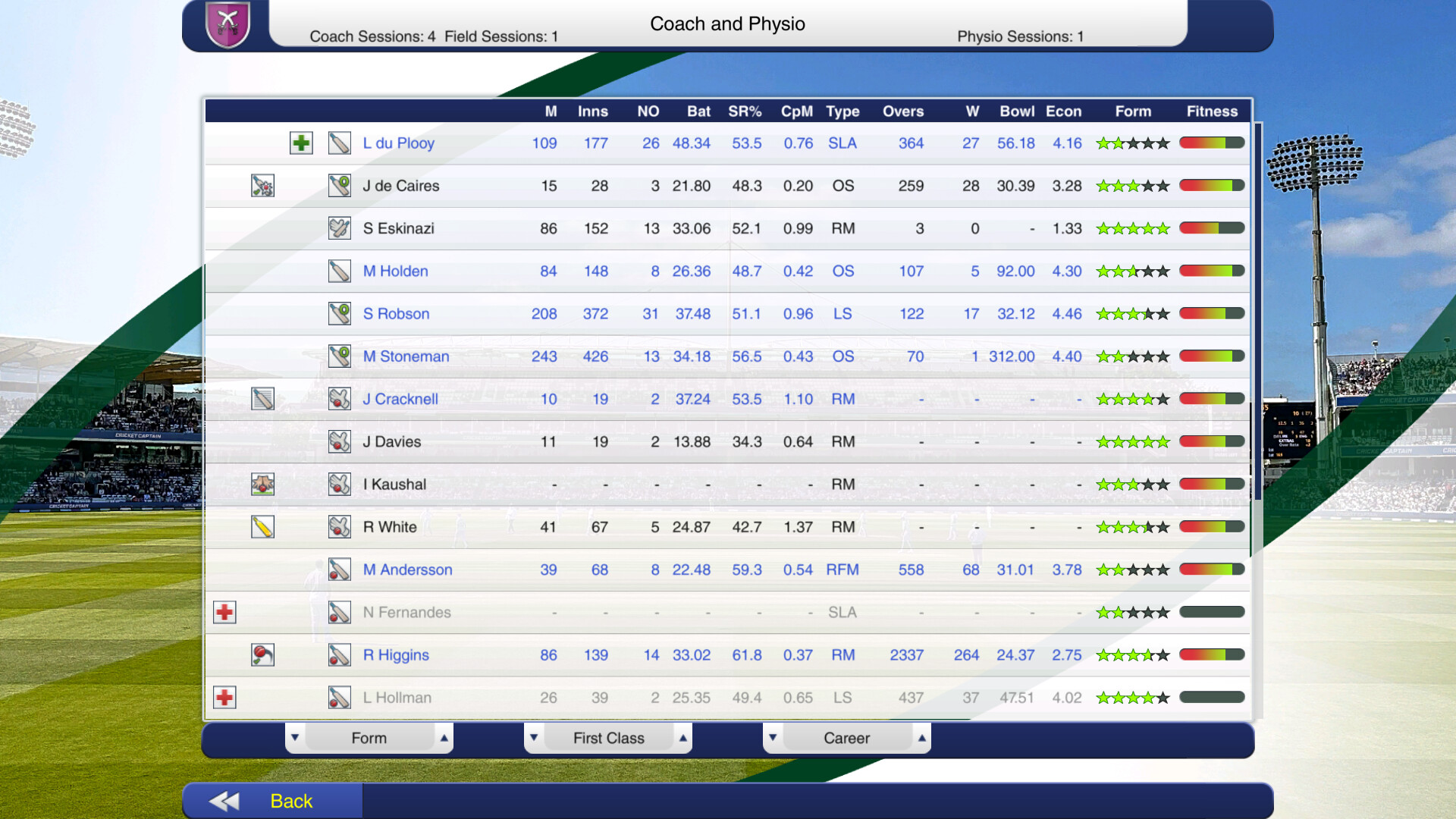Click red injury cross beside N Fernandes
The height and width of the screenshot is (819, 1456).
click(x=224, y=613)
